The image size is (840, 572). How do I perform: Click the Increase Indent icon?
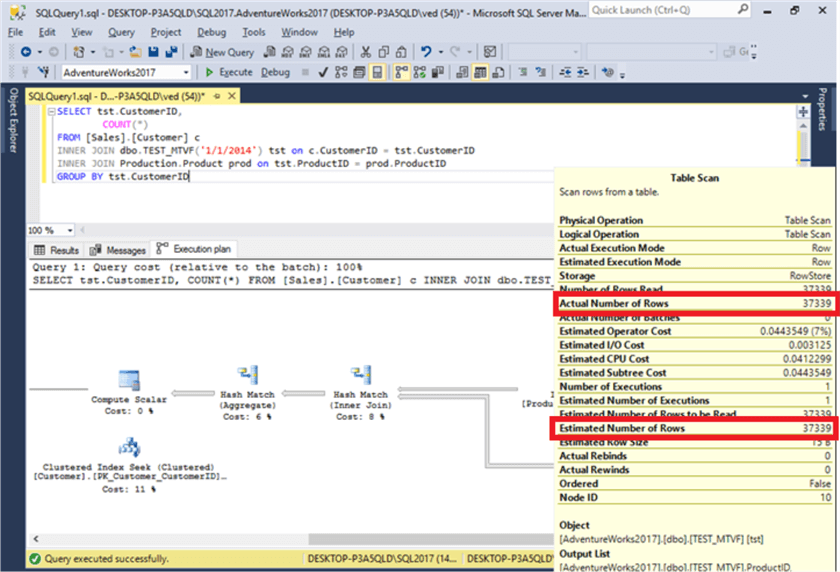(x=583, y=72)
